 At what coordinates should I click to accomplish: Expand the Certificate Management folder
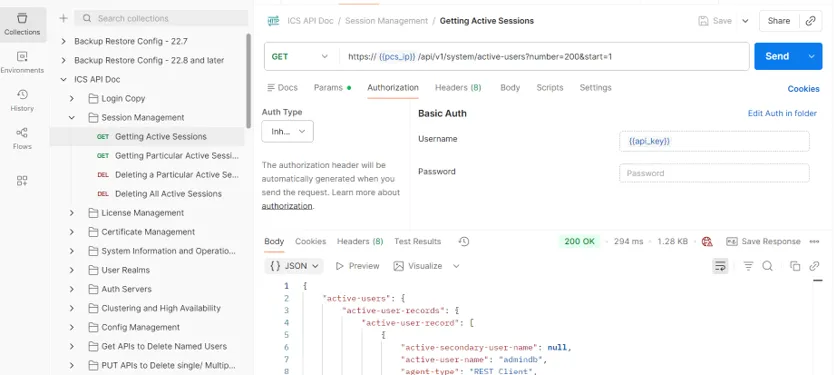tap(72, 232)
